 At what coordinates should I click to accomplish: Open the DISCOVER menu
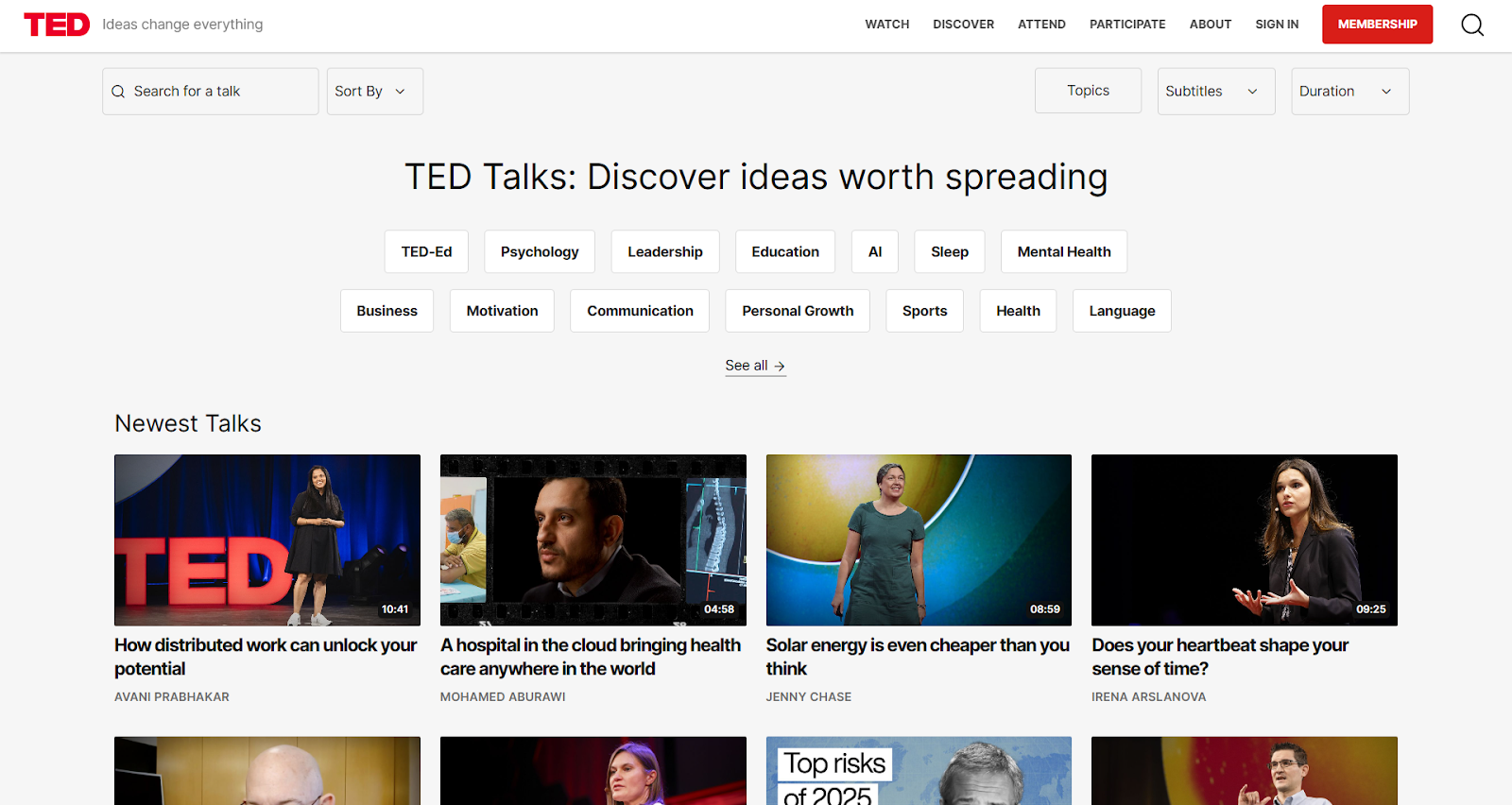[x=964, y=25]
